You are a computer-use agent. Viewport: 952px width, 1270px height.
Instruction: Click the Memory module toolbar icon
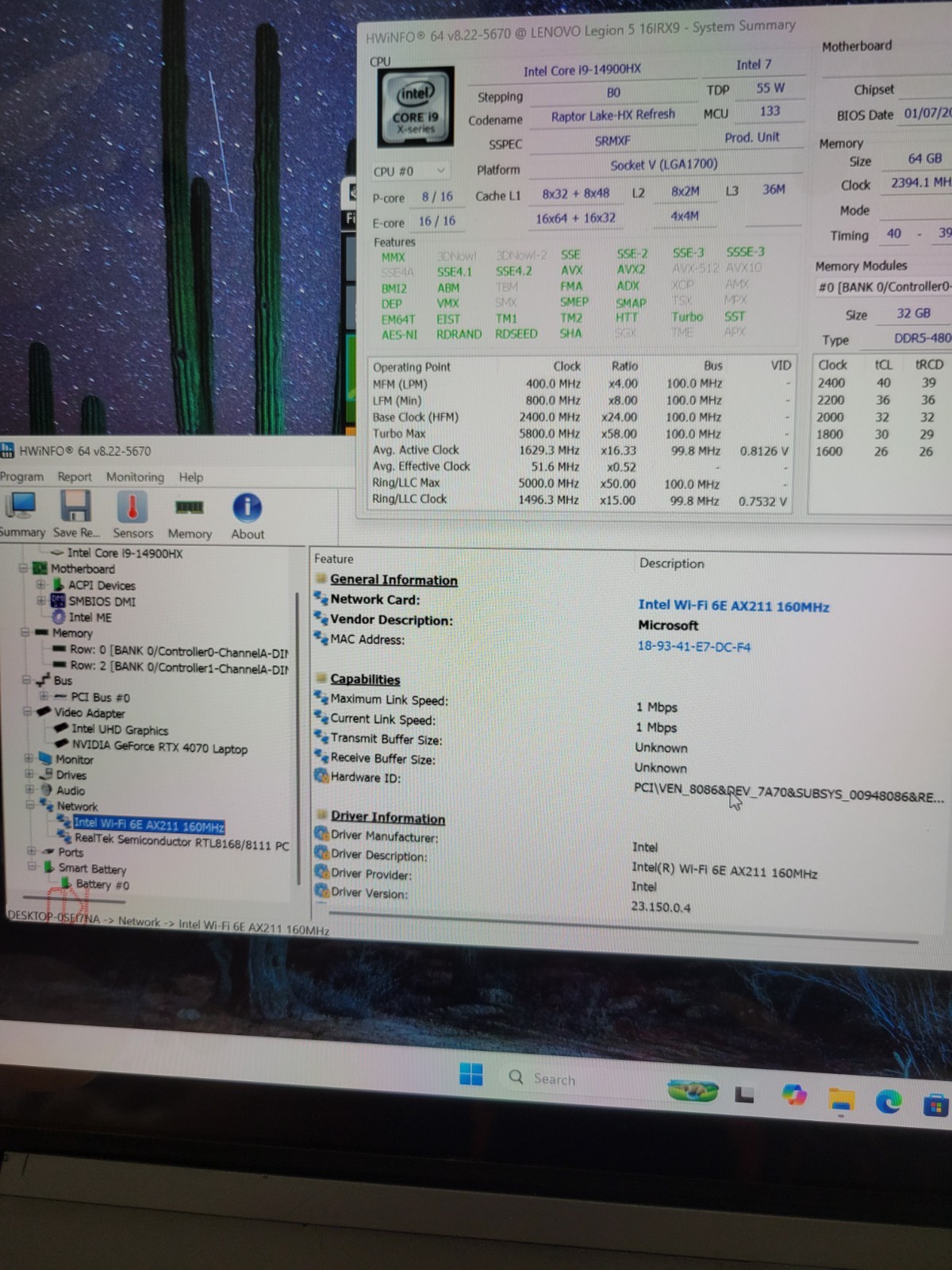pos(189,507)
